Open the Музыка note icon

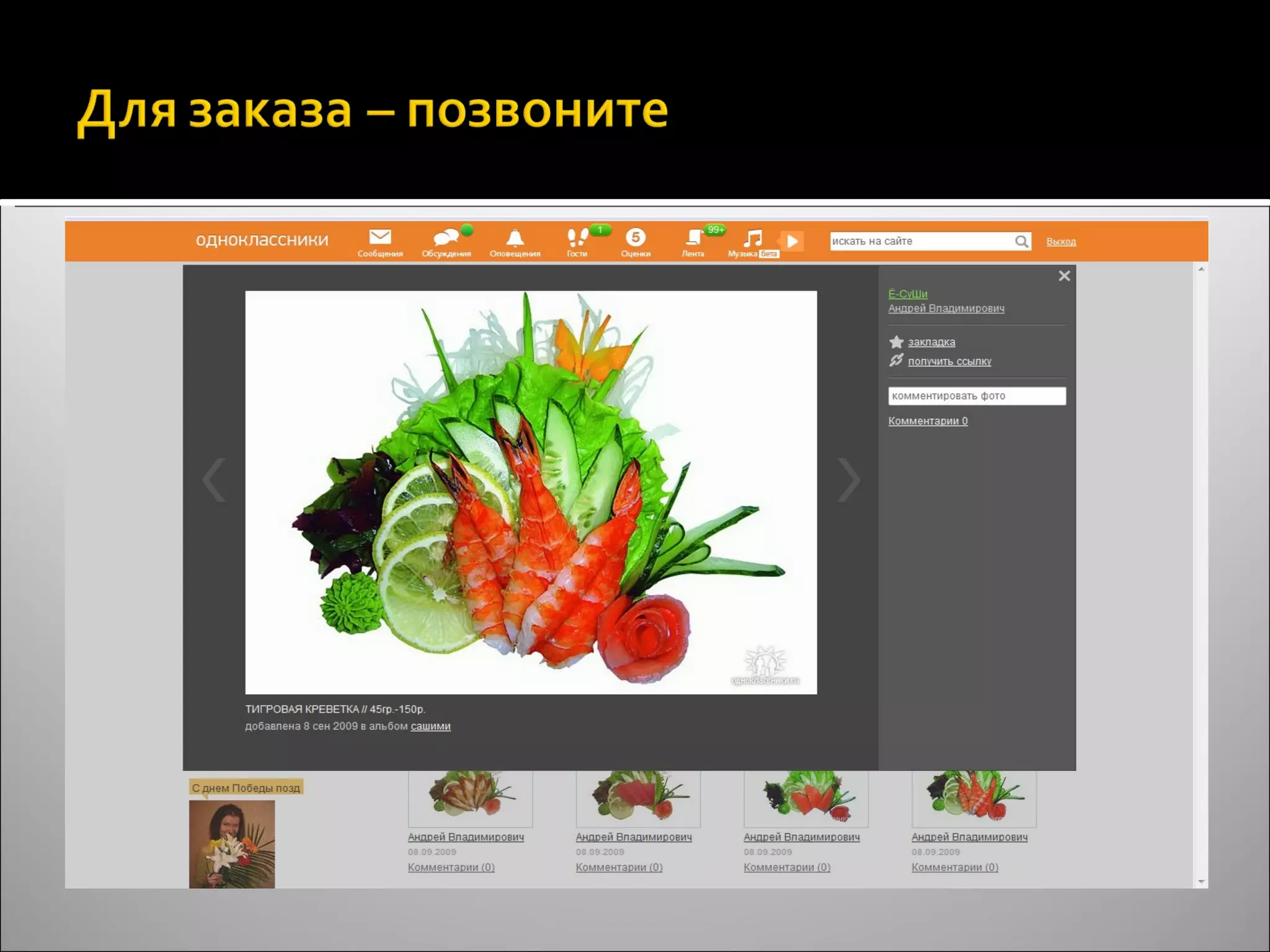753,238
